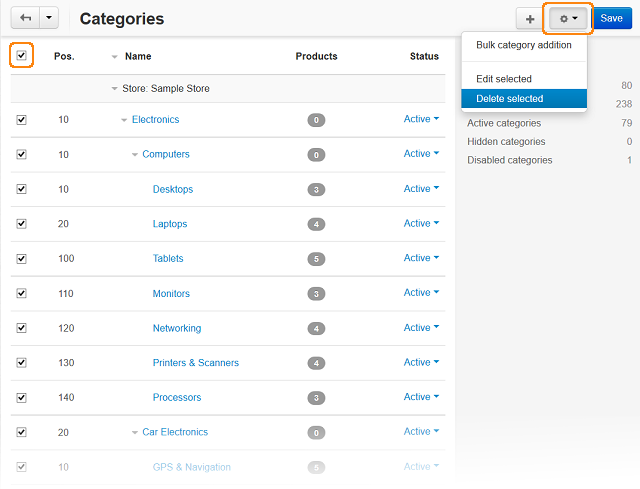Uncheck the Laptops row checkbox
This screenshot has height=489, width=640.
click(x=22, y=224)
